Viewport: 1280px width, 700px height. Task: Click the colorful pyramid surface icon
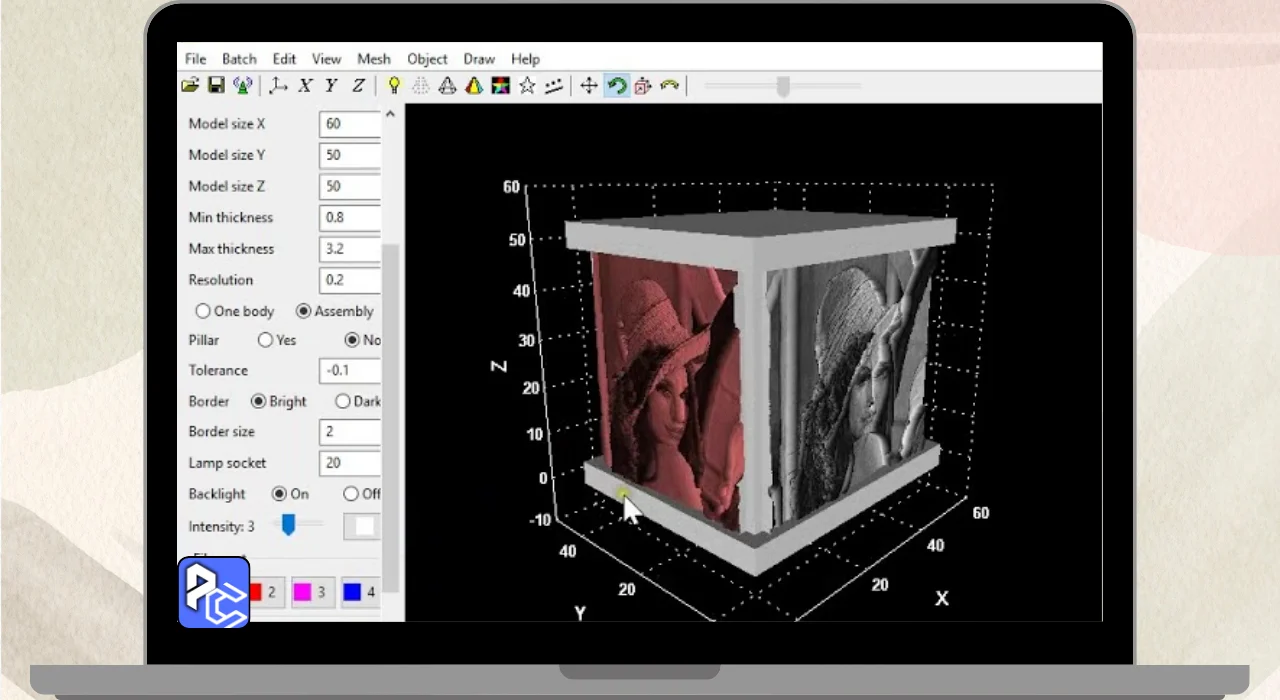[x=474, y=86]
